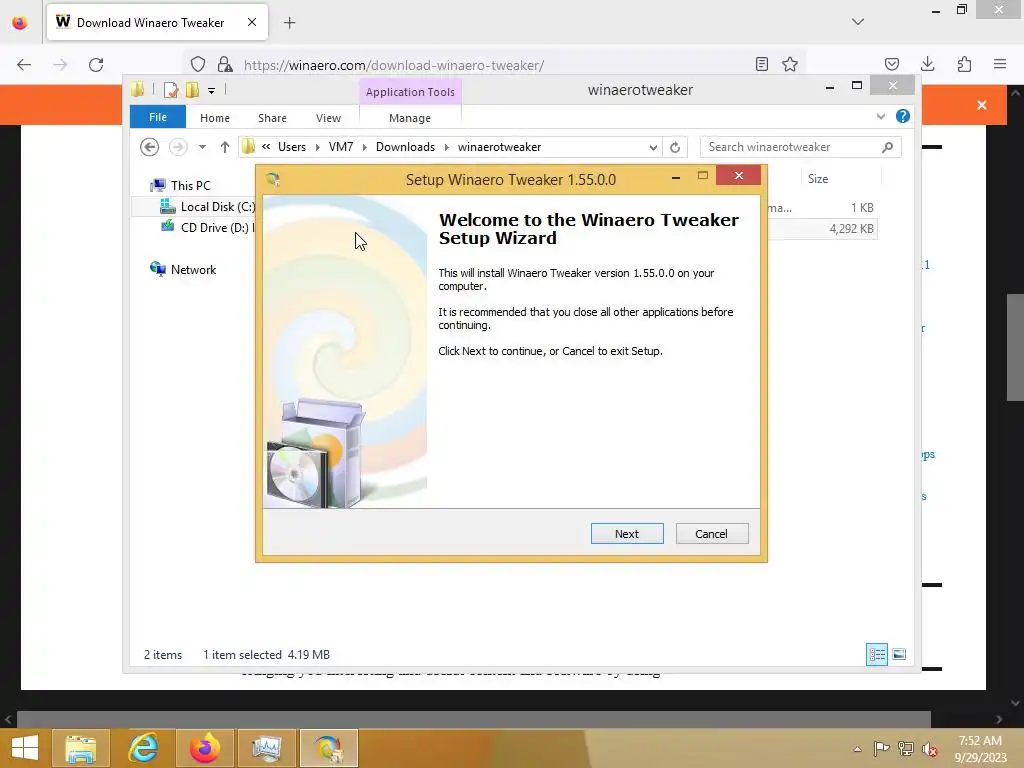Click Next in the Setup wizard
The height and width of the screenshot is (768, 1024).
tap(627, 534)
